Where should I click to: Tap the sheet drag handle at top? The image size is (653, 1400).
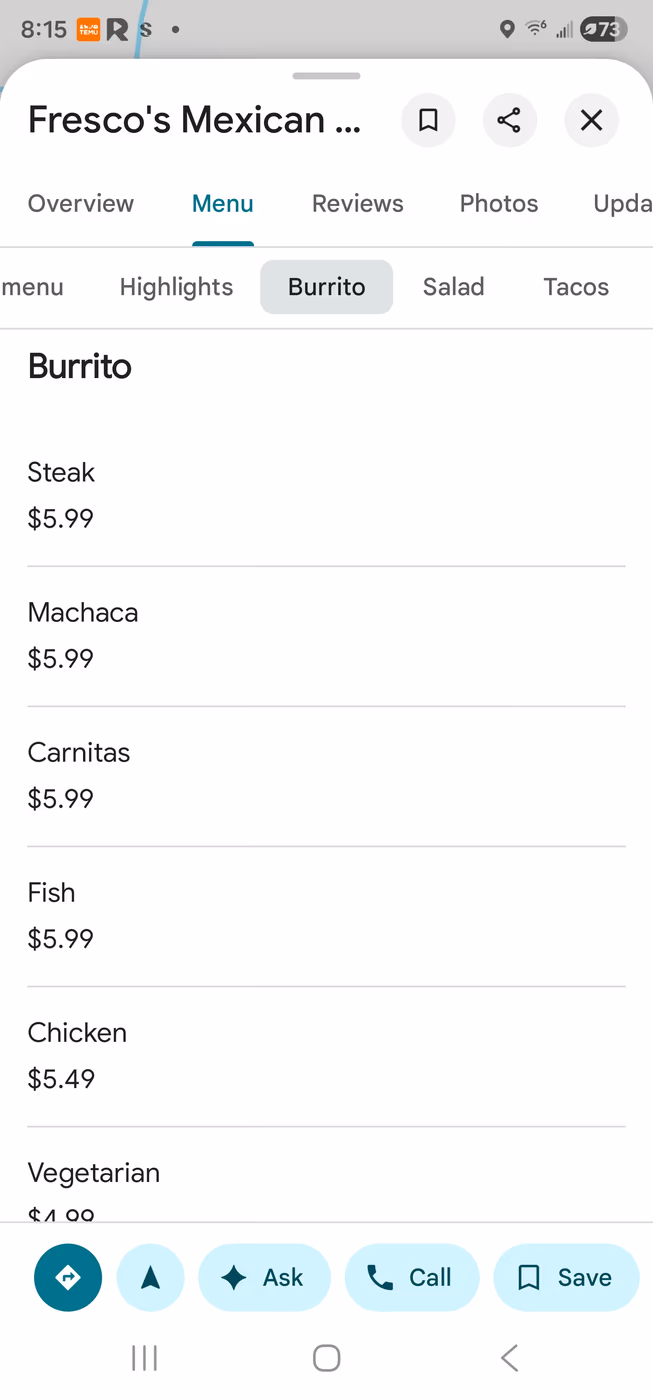(327, 76)
